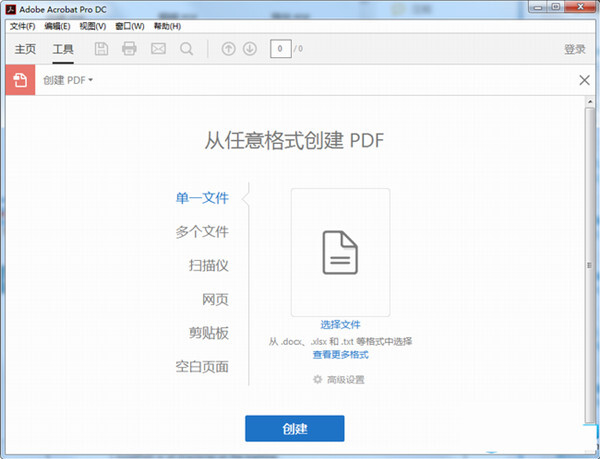Click the Email envelope icon
Screen dimensions: 600x459
pos(157,49)
